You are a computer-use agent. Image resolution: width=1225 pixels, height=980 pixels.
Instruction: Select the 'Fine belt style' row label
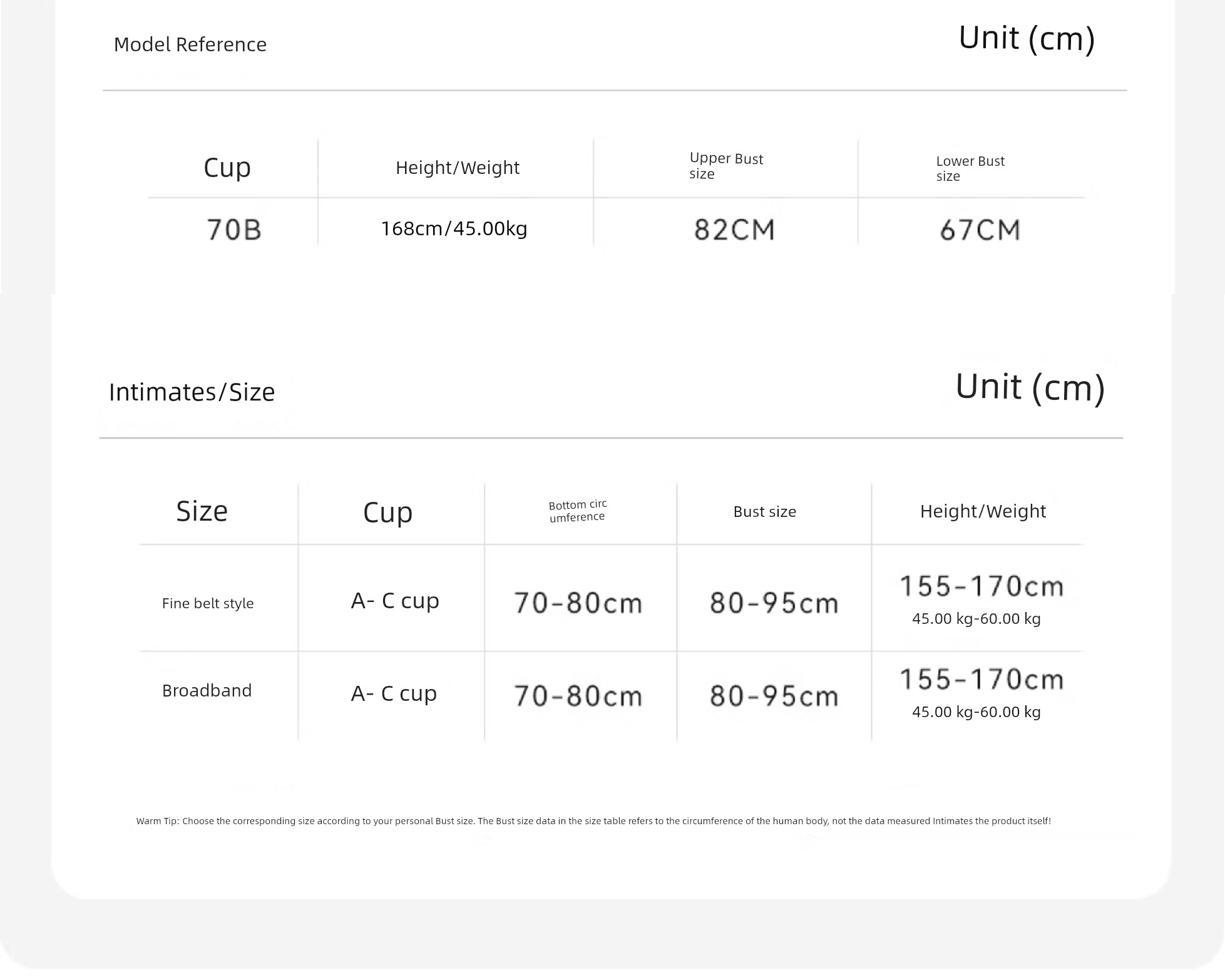pos(208,603)
